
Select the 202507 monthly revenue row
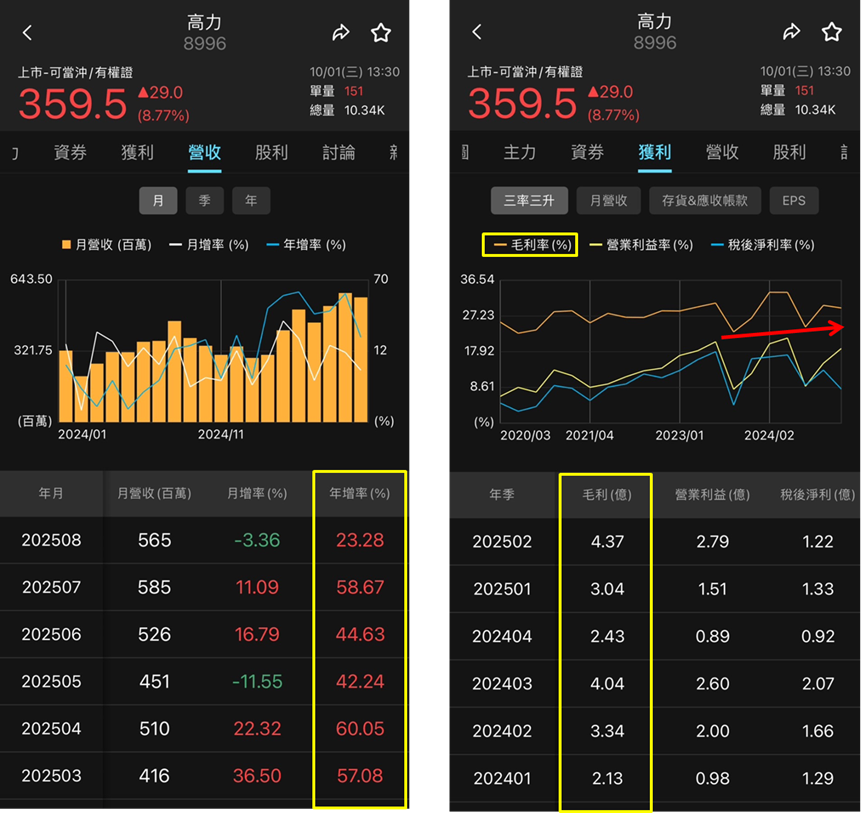coord(204,587)
